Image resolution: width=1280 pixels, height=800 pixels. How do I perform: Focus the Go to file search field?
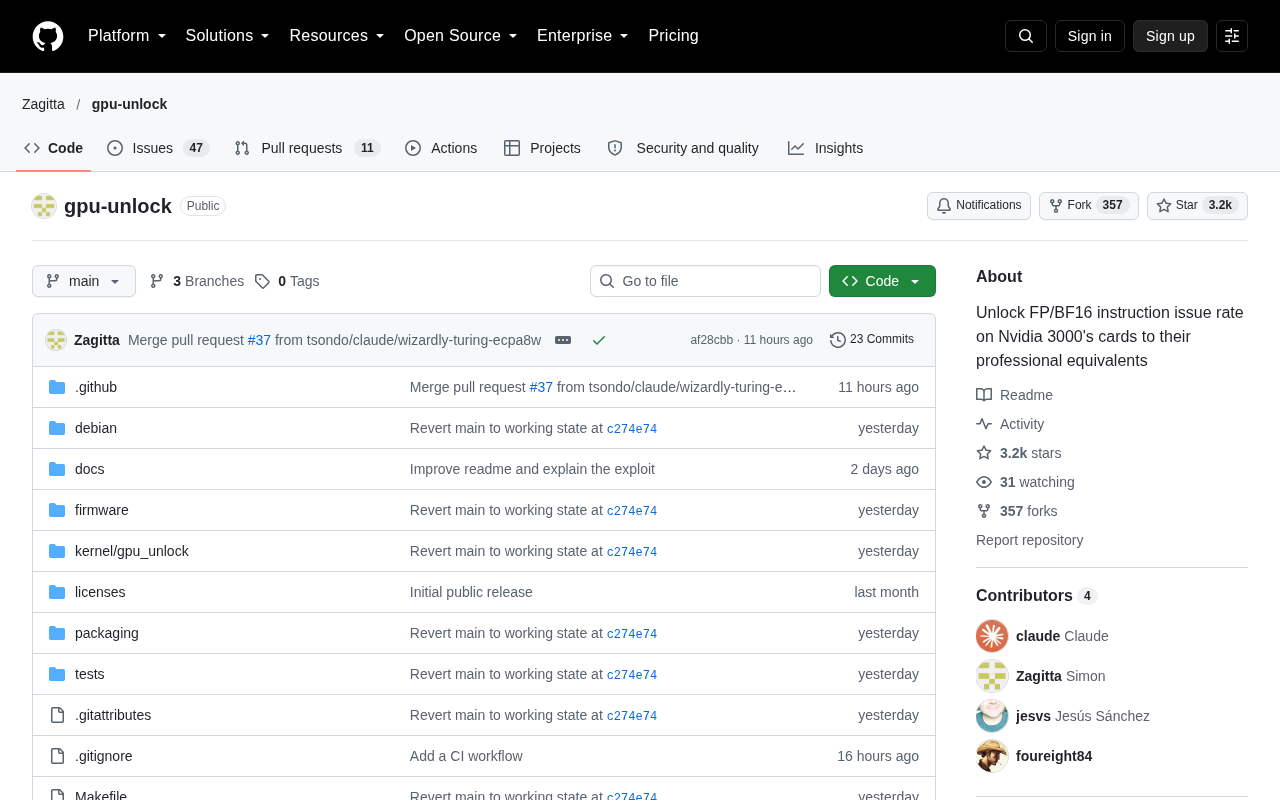point(705,281)
